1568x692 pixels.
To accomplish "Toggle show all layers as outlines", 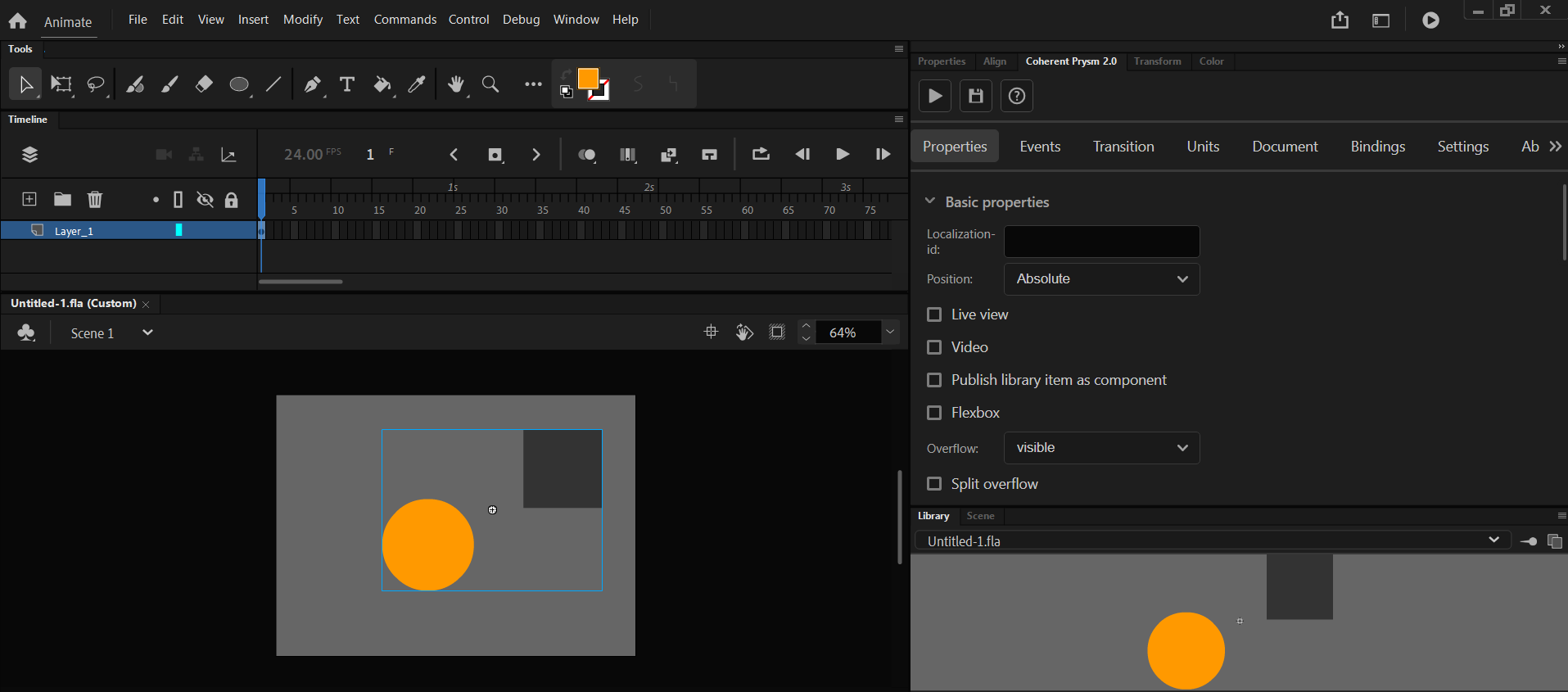I will [x=178, y=199].
